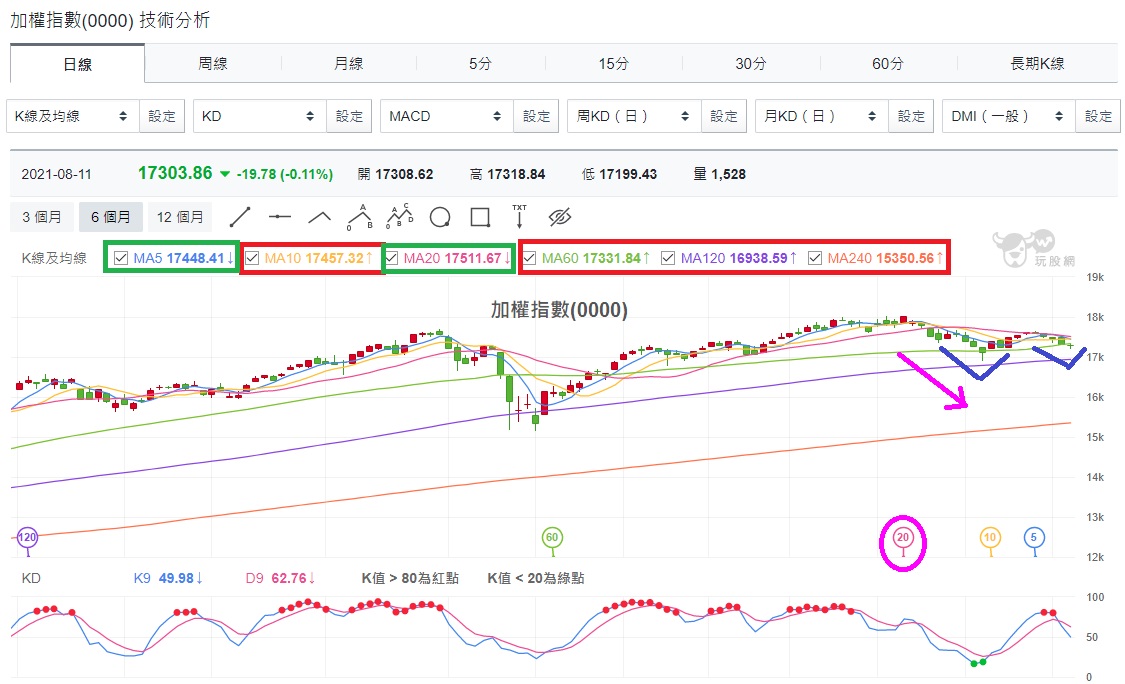Screen dimensions: 1125x684
Task: Select the horizontal line drawing tool
Action: click(280, 217)
